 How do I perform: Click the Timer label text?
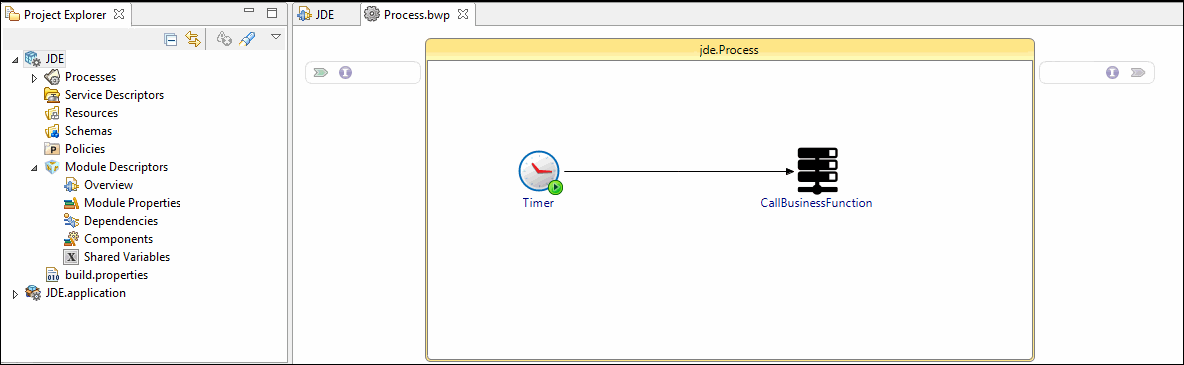pyautogui.click(x=538, y=203)
